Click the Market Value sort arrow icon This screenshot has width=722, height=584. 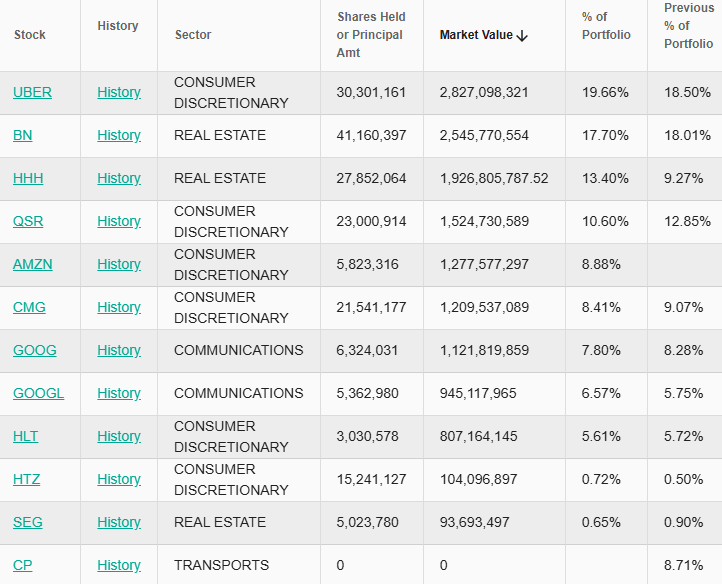522,35
